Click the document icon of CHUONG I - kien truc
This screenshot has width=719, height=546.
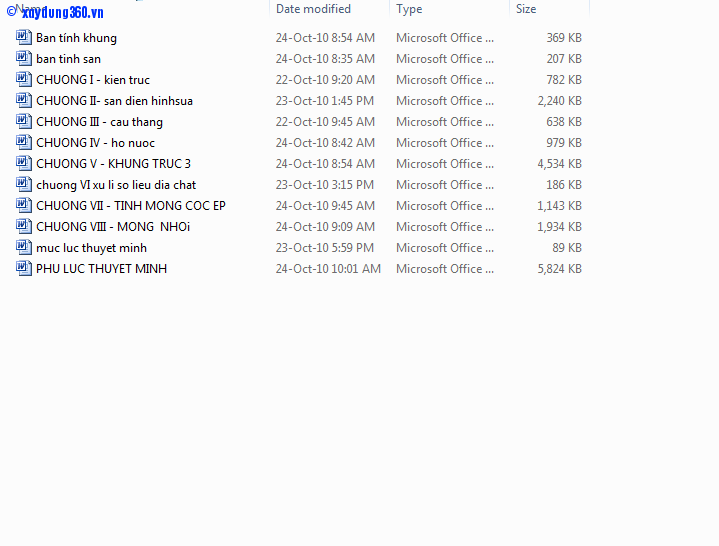(x=24, y=80)
